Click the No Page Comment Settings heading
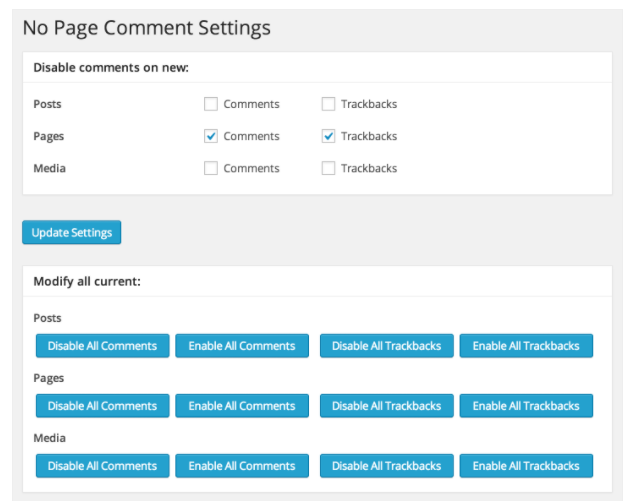The height and width of the screenshot is (501, 632). 147,28
